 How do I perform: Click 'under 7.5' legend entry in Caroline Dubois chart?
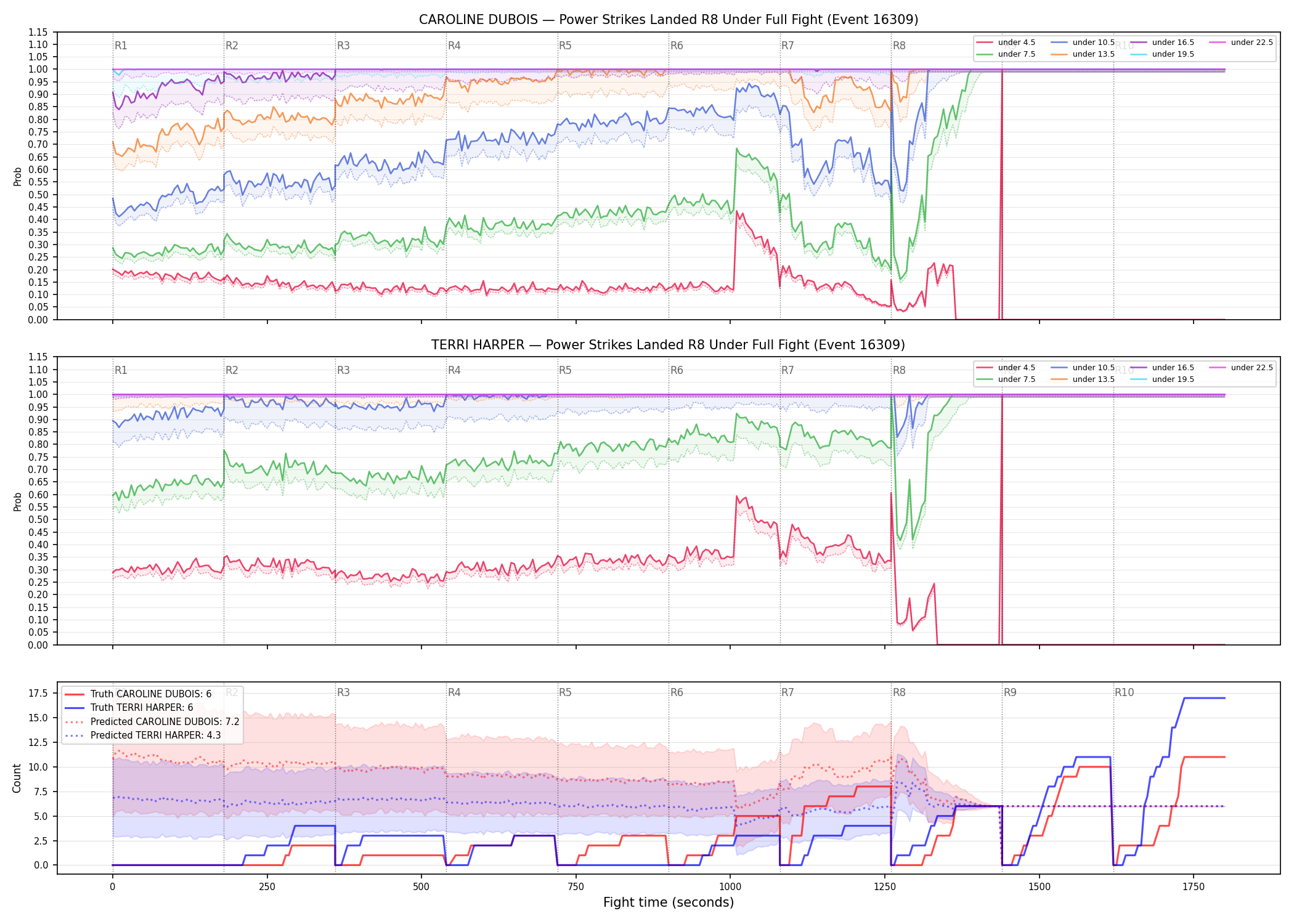tap(1006, 54)
